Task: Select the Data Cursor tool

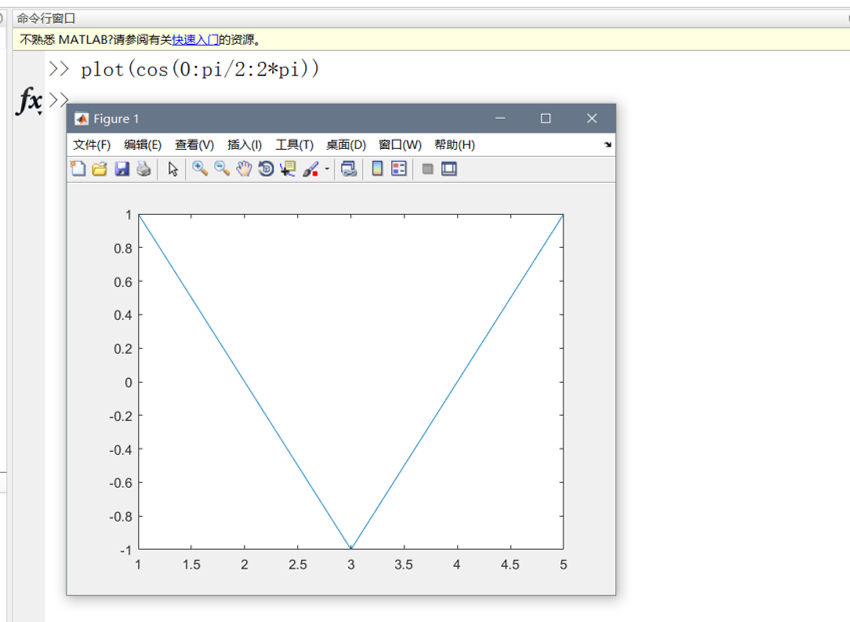Action: [x=288, y=169]
